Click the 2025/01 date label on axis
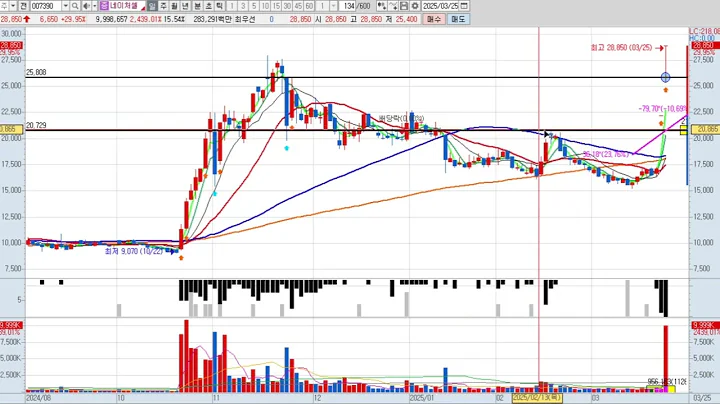This screenshot has height=404, width=720. point(422,398)
